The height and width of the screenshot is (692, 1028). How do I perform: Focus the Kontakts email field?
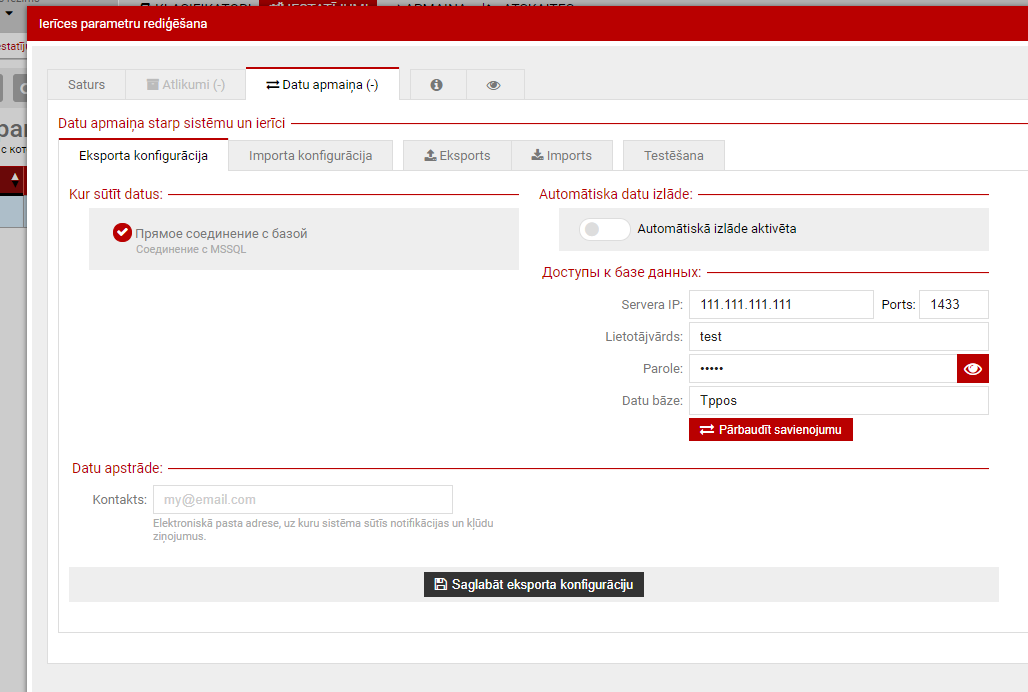(x=302, y=500)
